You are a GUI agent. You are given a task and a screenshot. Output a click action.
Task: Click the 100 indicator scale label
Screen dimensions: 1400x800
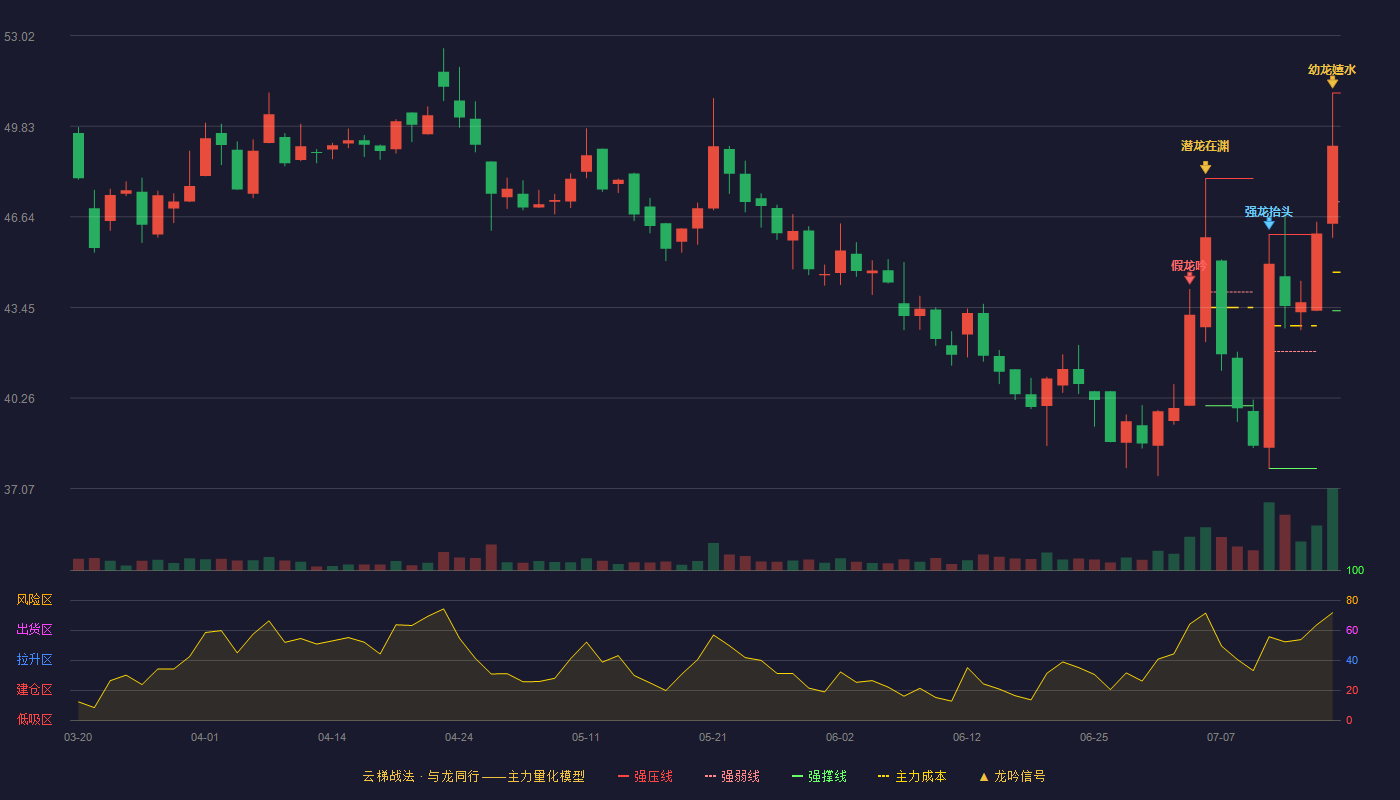[1355, 571]
